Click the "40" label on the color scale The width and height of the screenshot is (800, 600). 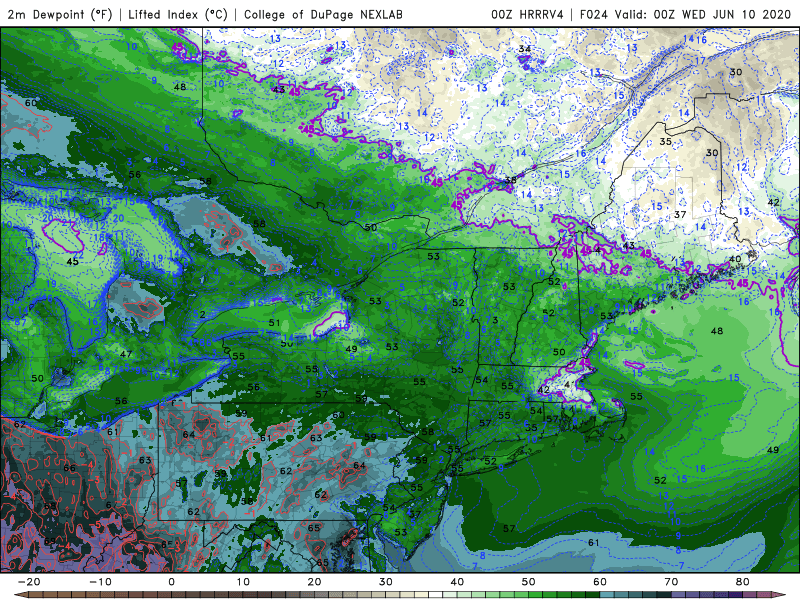pos(457,582)
